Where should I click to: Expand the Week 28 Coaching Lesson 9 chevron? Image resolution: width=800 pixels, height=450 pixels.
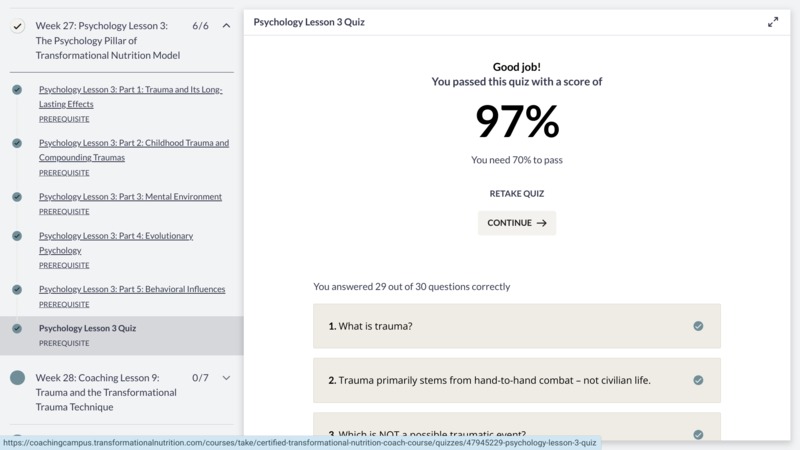pyautogui.click(x=226, y=378)
